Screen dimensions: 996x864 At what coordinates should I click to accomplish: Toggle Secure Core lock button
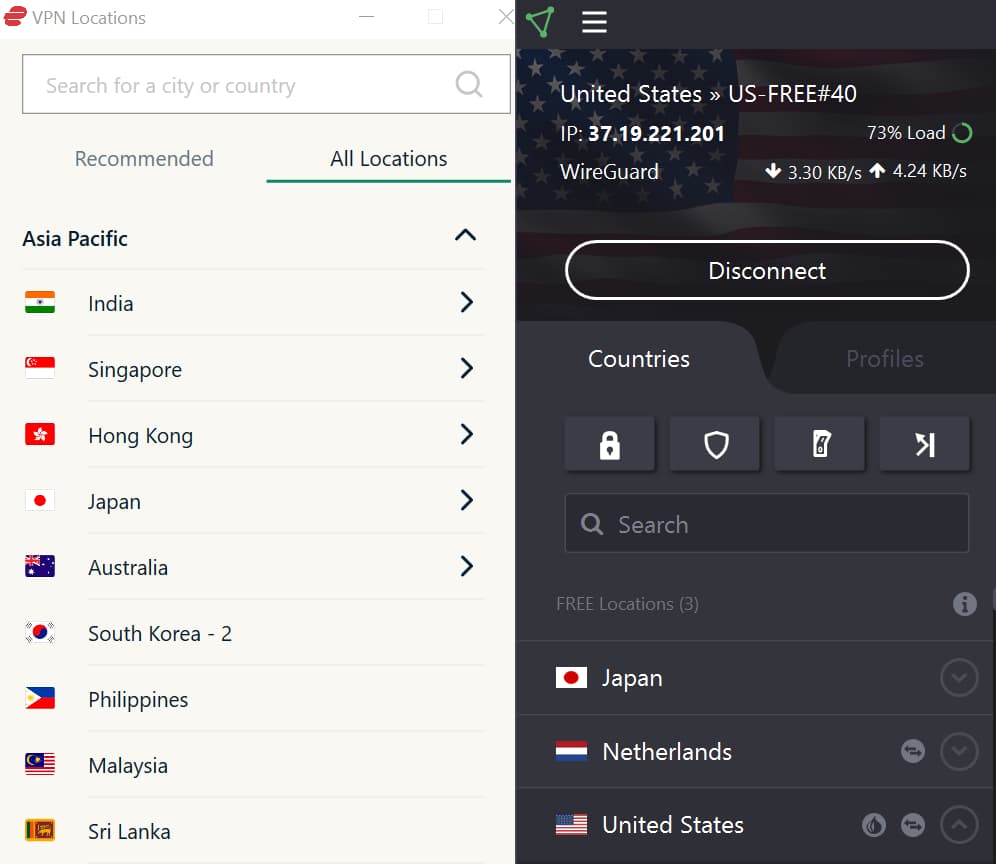coord(610,444)
